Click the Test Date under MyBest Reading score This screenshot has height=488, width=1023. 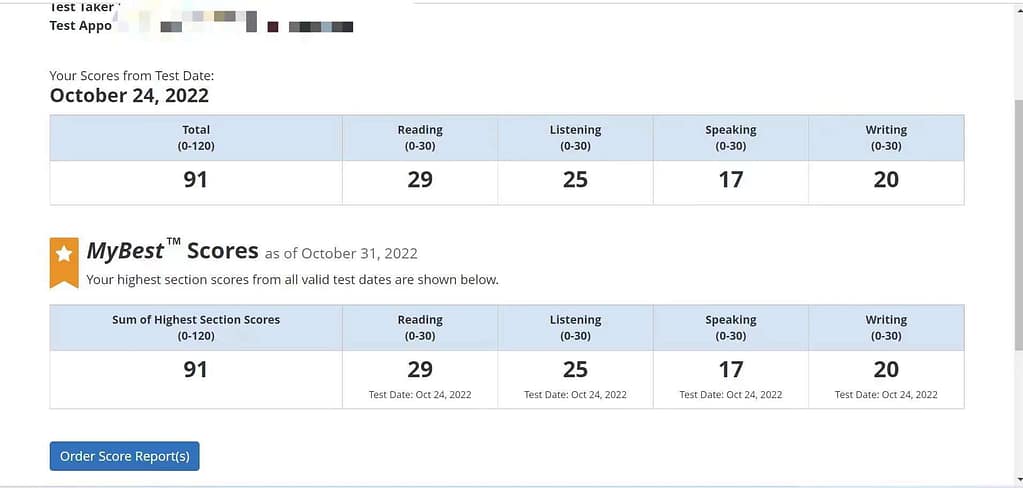pos(420,395)
